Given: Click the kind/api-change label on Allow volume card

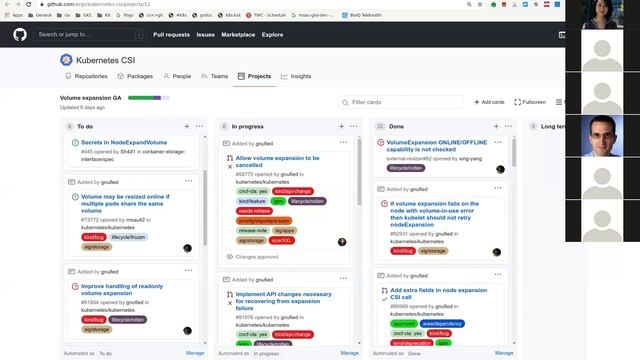Looking at the screenshot, I should tap(293, 191).
